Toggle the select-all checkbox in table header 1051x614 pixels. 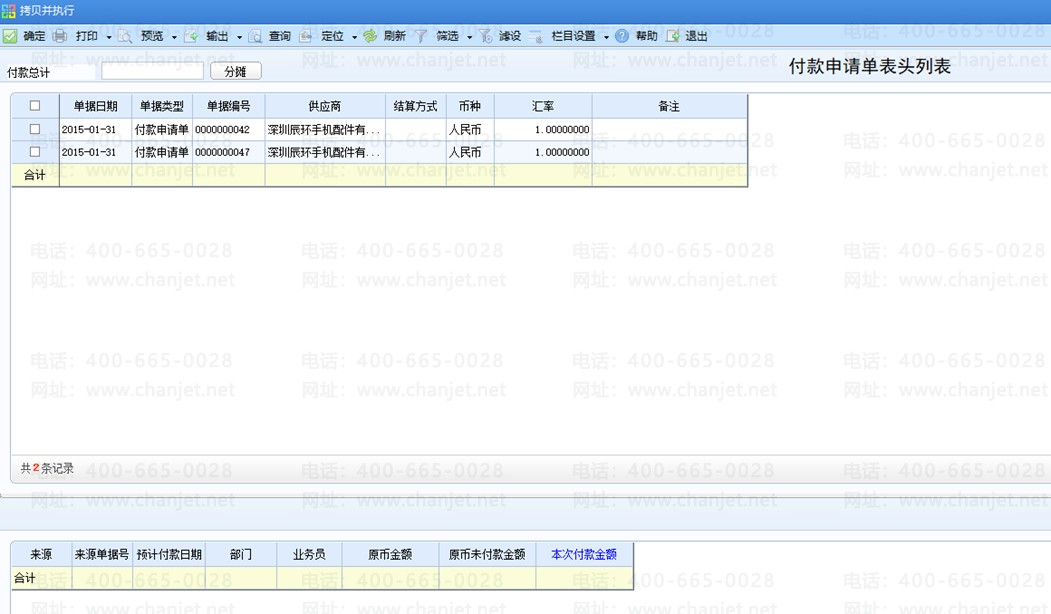click(35, 106)
